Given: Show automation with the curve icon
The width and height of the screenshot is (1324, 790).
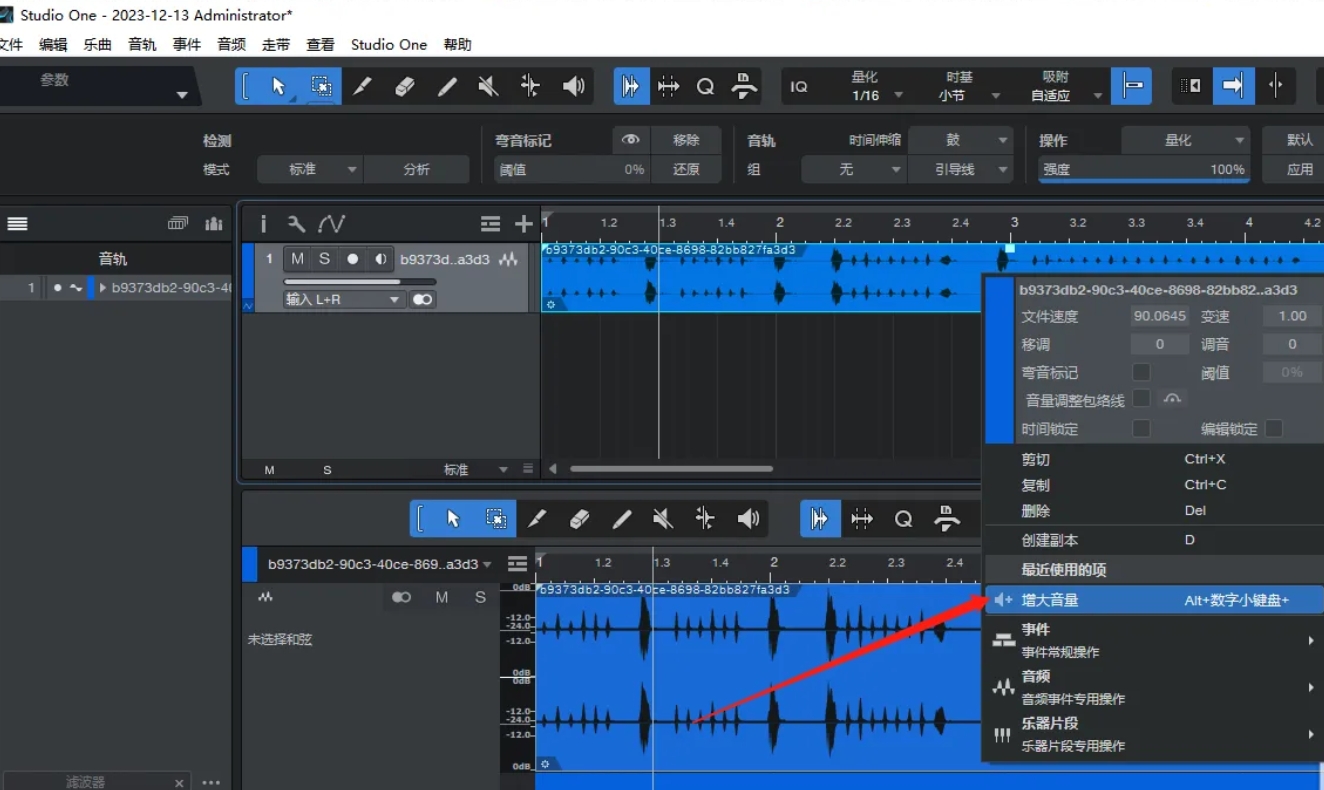Looking at the screenshot, I should [x=331, y=224].
